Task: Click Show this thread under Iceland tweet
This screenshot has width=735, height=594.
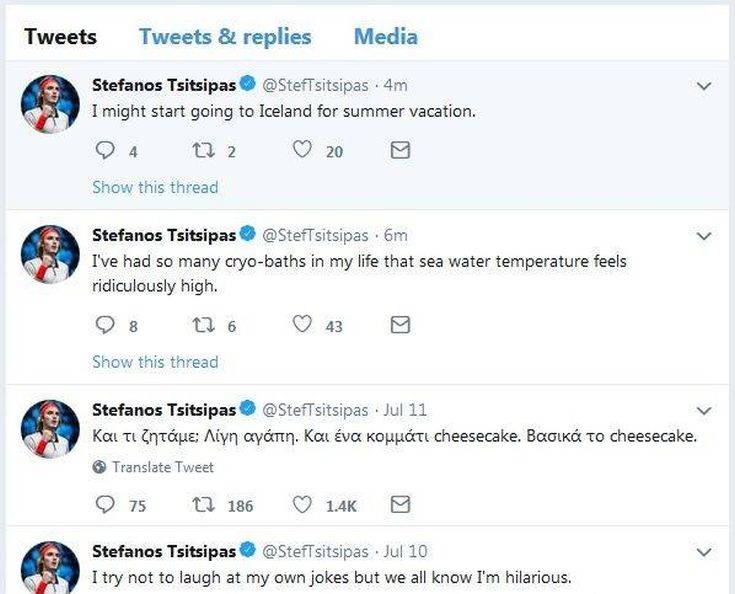Action: tap(155, 187)
